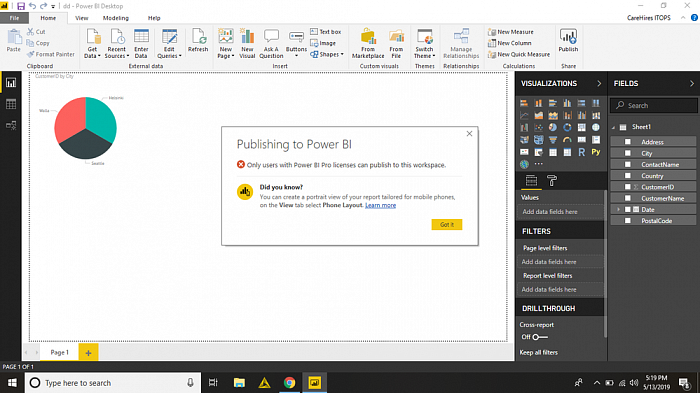
Task: Collapse the Visualizations pane chevron
Action: point(599,84)
